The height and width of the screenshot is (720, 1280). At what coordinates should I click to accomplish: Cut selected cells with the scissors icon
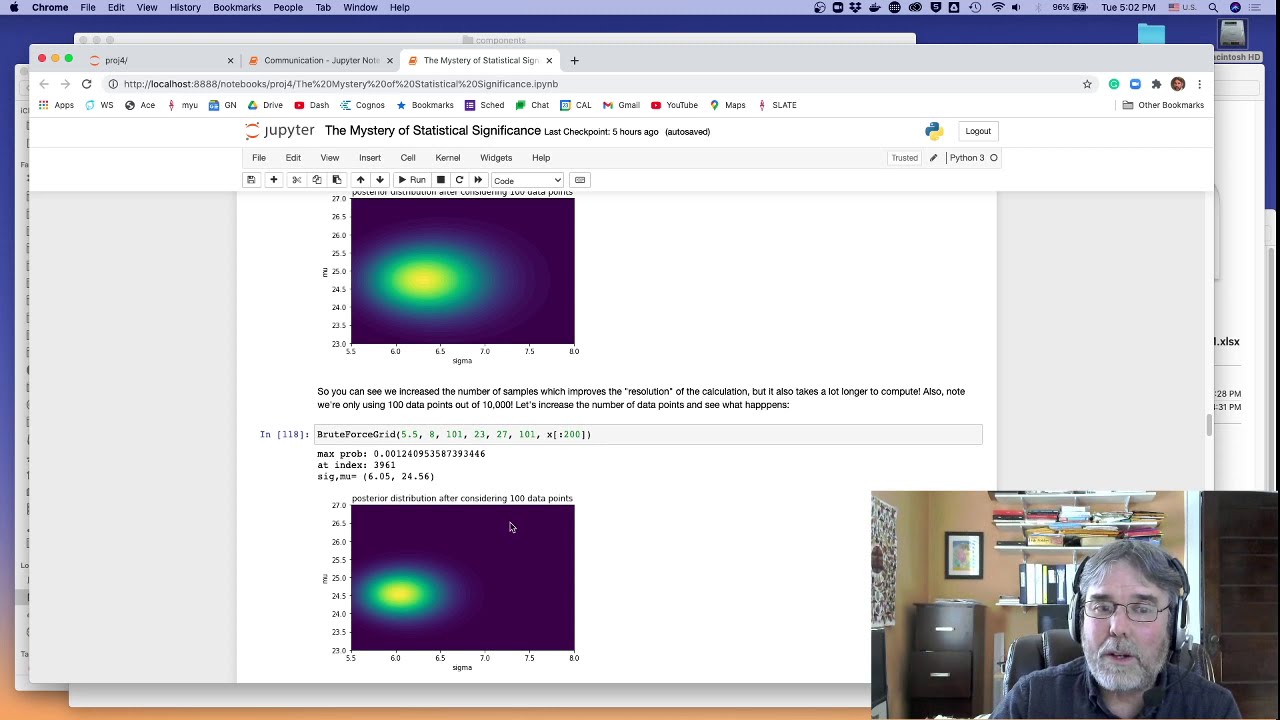pyautogui.click(x=296, y=180)
